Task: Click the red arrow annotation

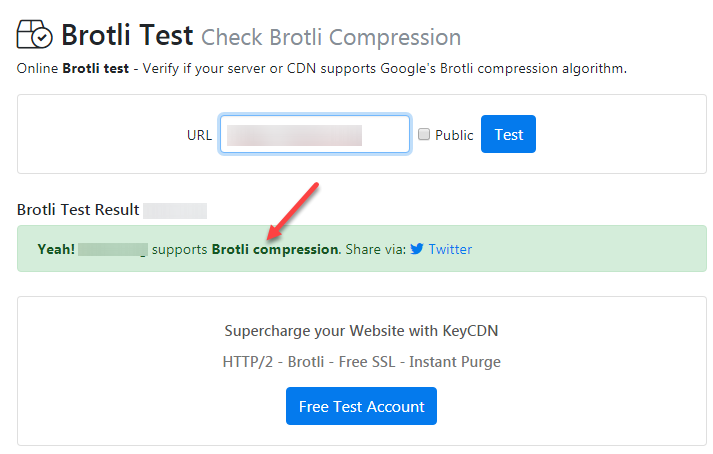Action: 292,211
